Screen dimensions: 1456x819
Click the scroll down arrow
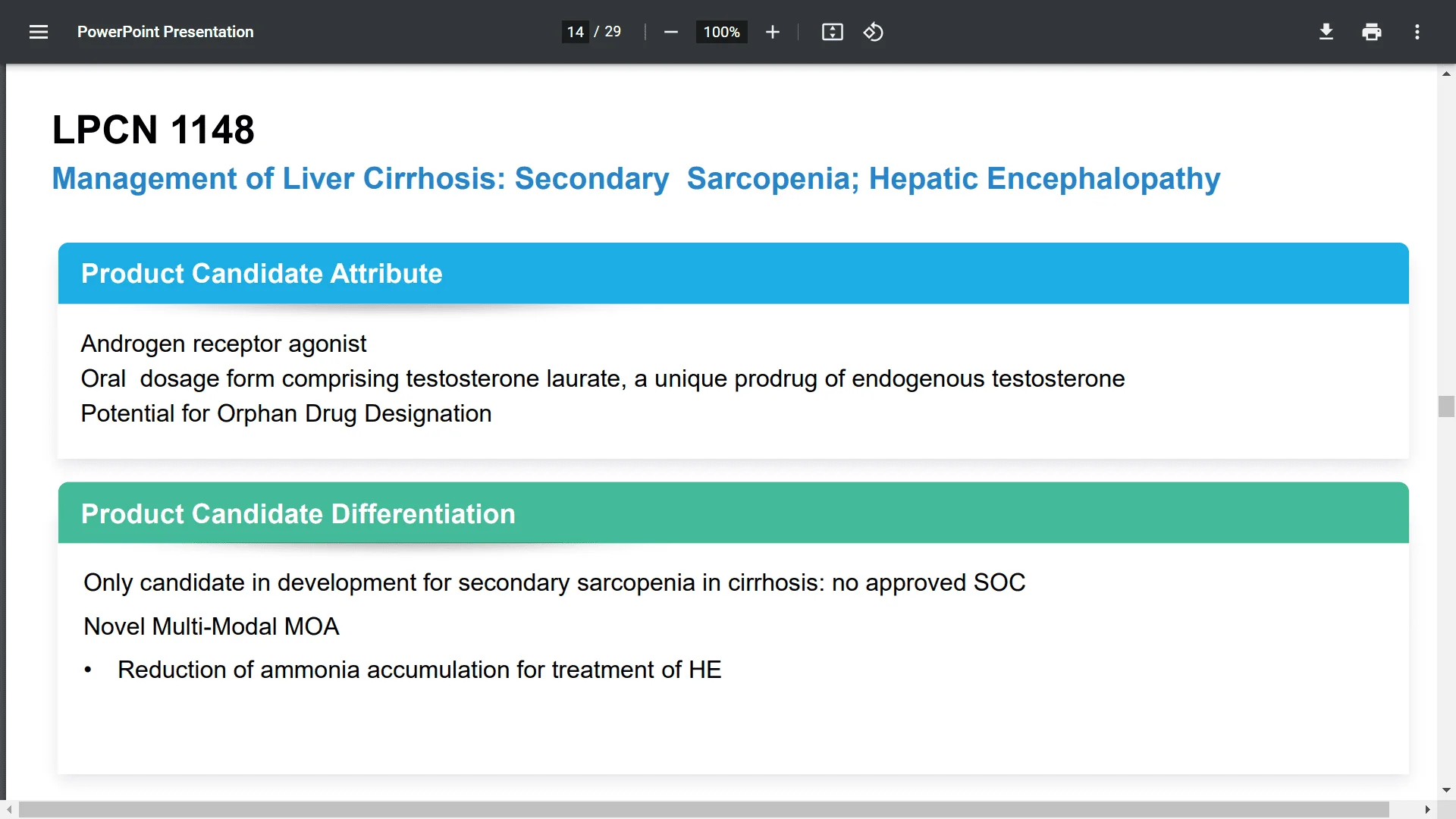pyautogui.click(x=1446, y=790)
